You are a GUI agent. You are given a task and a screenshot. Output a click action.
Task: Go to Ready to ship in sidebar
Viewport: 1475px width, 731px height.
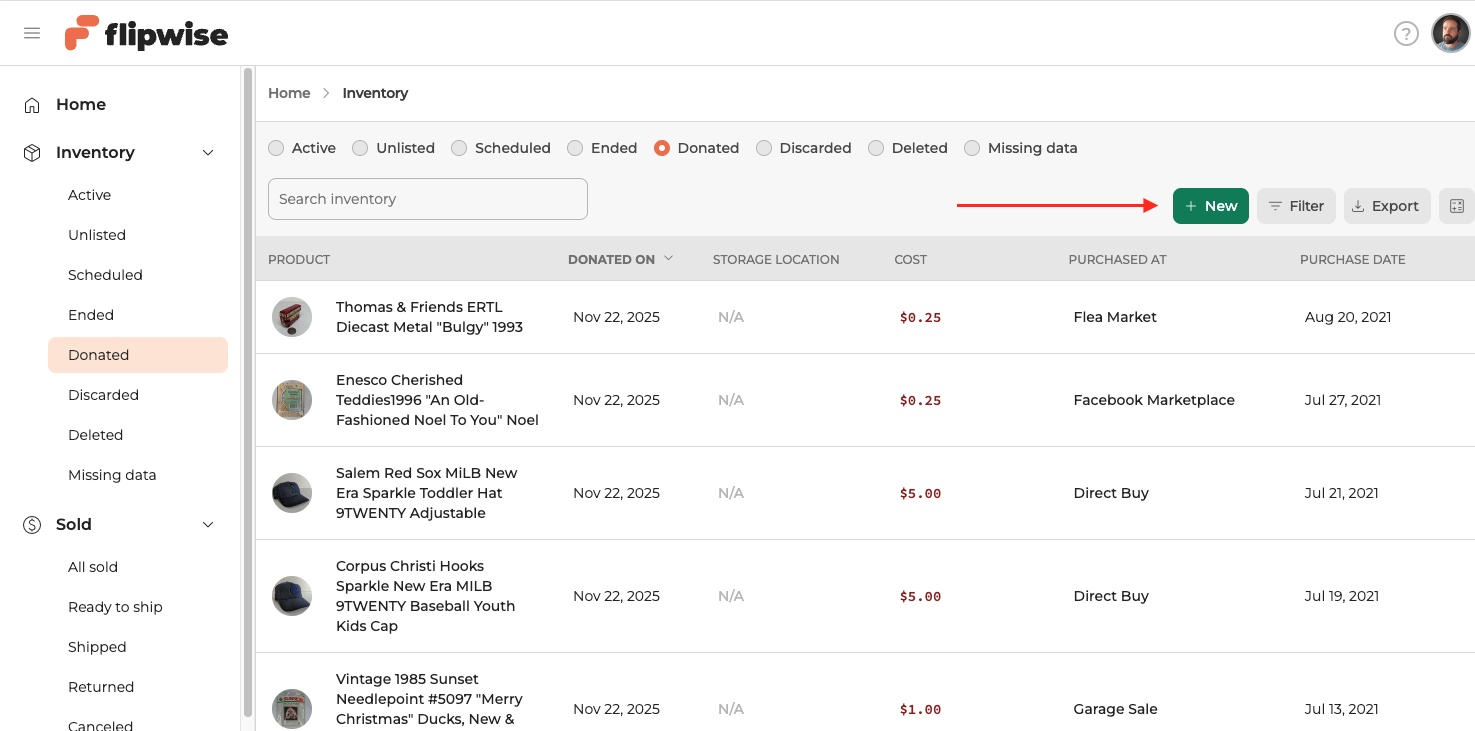pyautogui.click(x=115, y=607)
